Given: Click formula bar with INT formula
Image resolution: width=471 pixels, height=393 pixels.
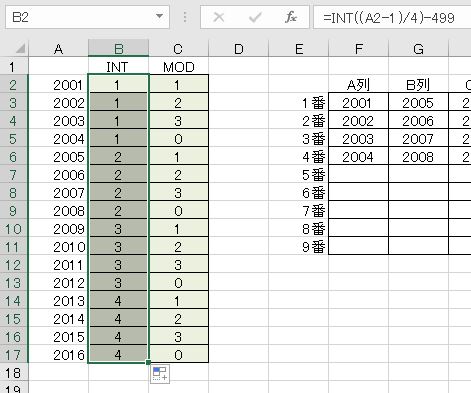Looking at the screenshot, I should (x=392, y=17).
